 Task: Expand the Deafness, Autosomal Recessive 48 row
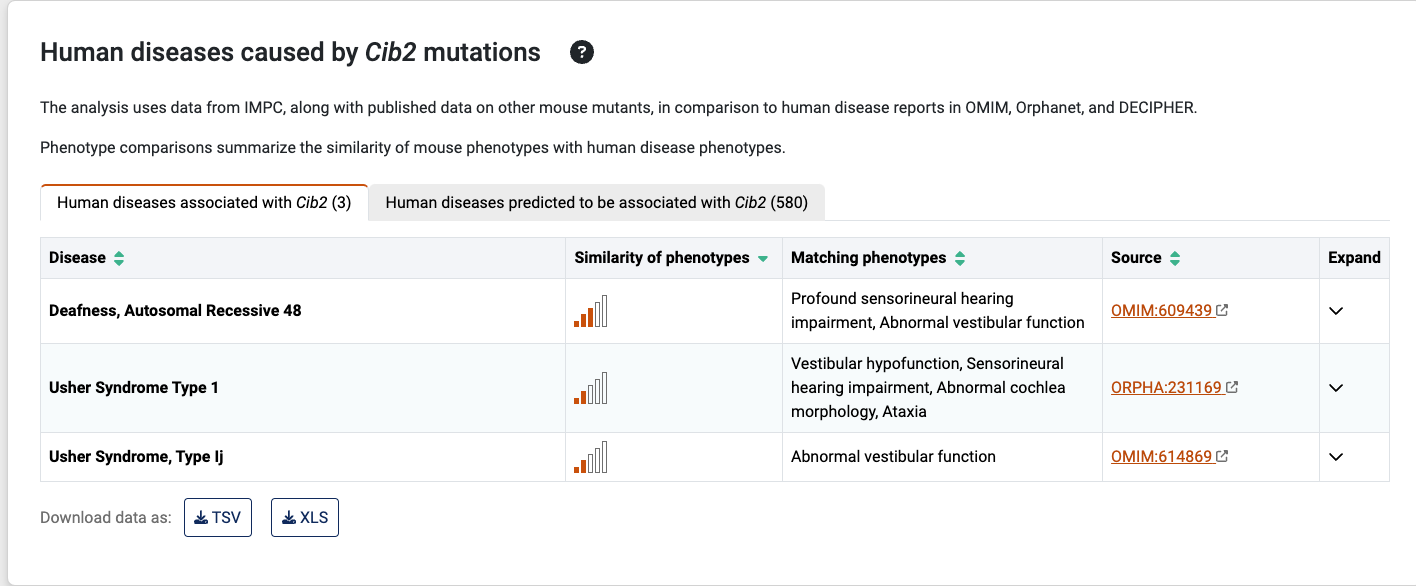point(1336,311)
